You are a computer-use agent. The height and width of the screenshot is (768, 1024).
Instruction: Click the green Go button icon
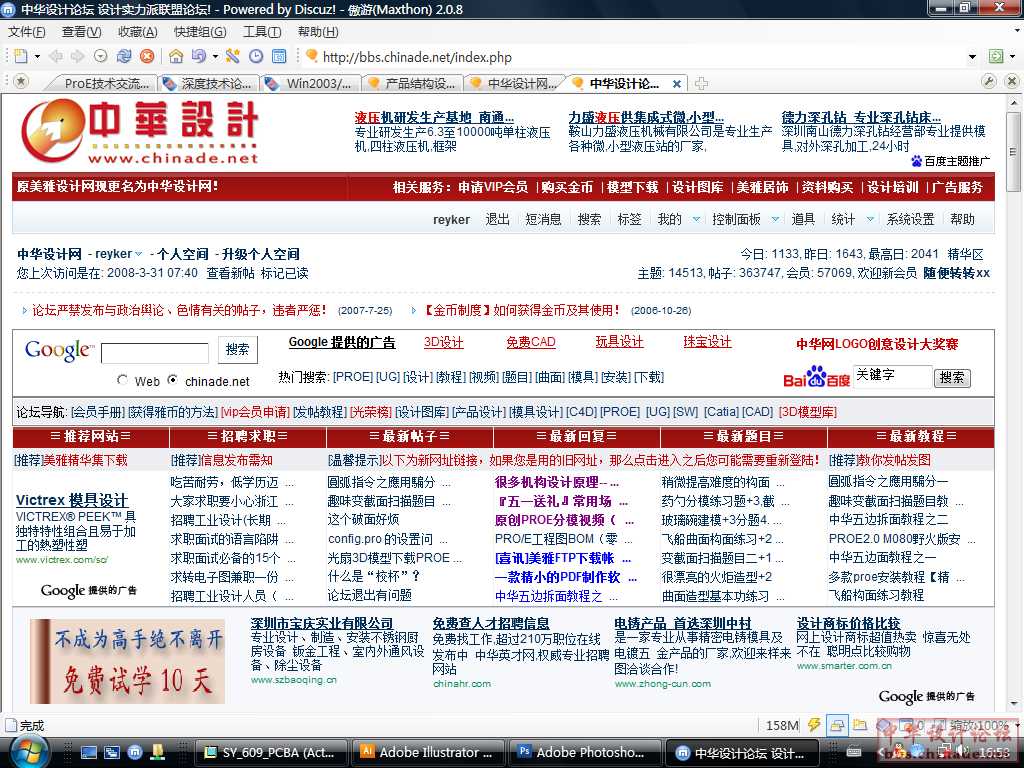click(995, 56)
